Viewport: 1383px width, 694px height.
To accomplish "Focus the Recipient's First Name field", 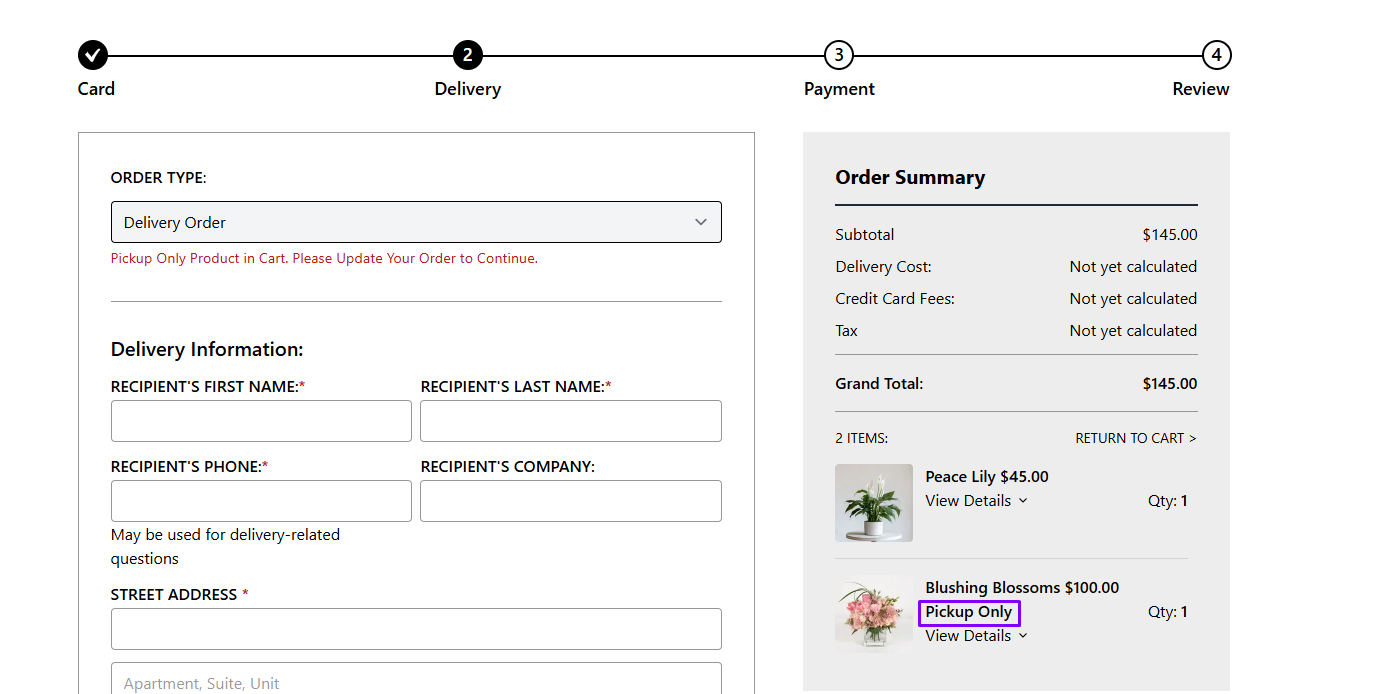I will pyautogui.click(x=261, y=421).
